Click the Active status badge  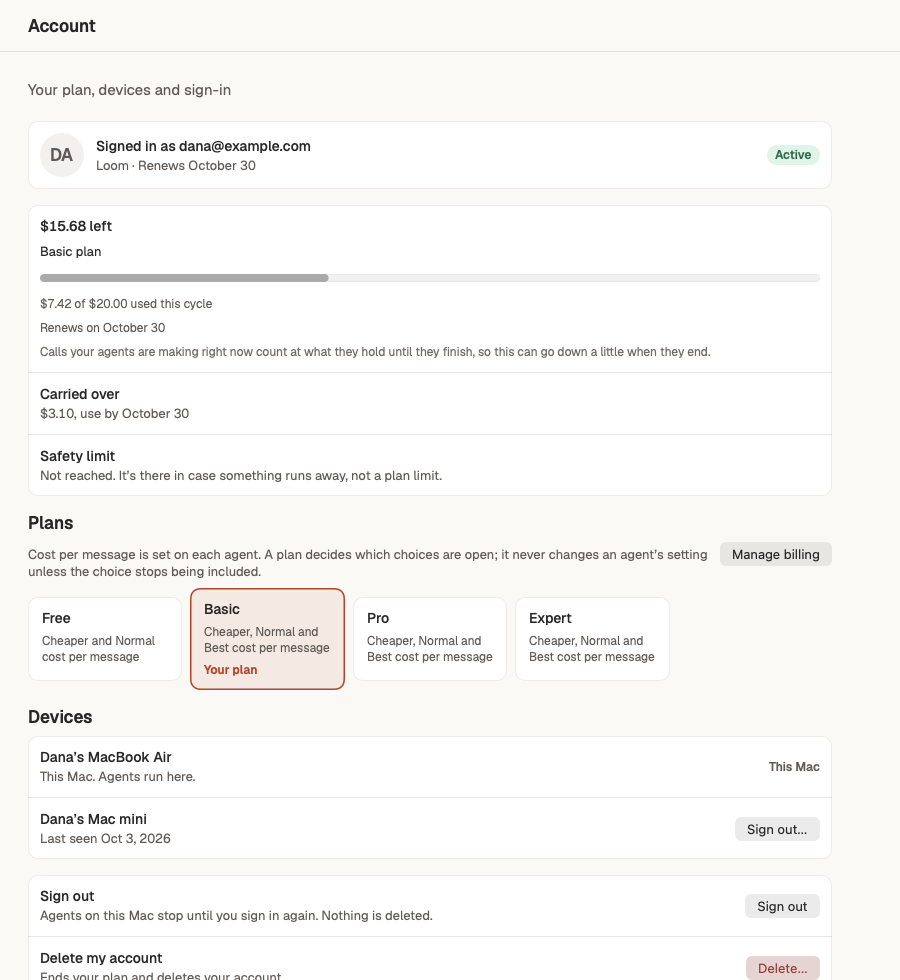pyautogui.click(x=793, y=155)
